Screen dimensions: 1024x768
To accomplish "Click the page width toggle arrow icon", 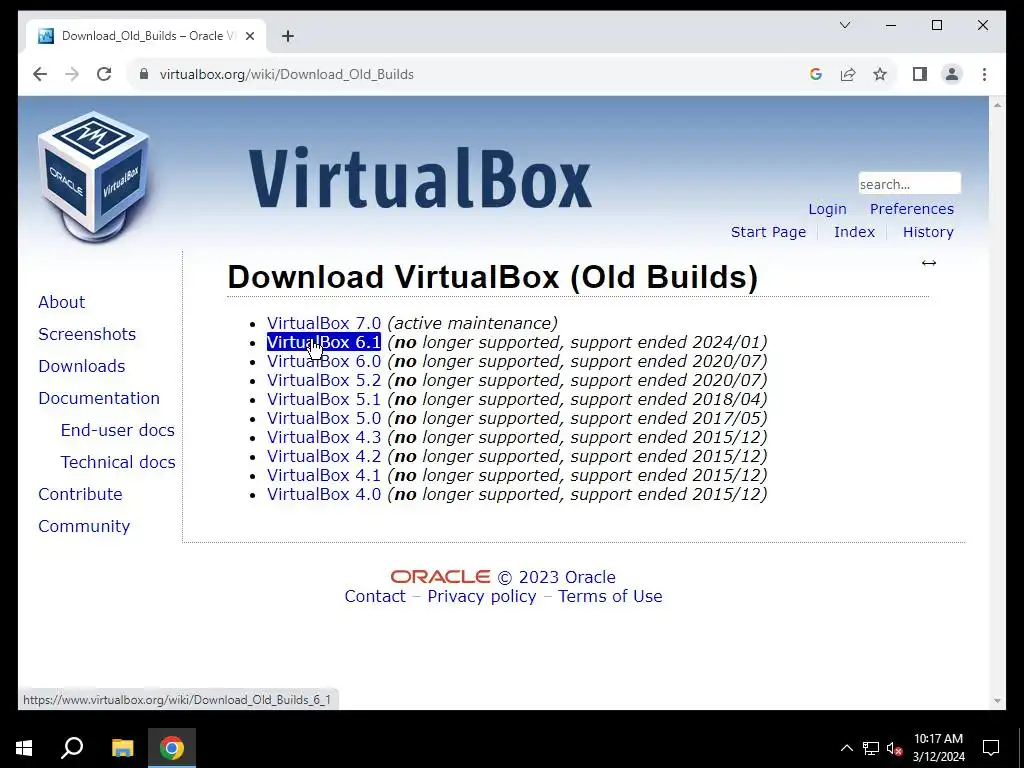I will (x=929, y=263).
